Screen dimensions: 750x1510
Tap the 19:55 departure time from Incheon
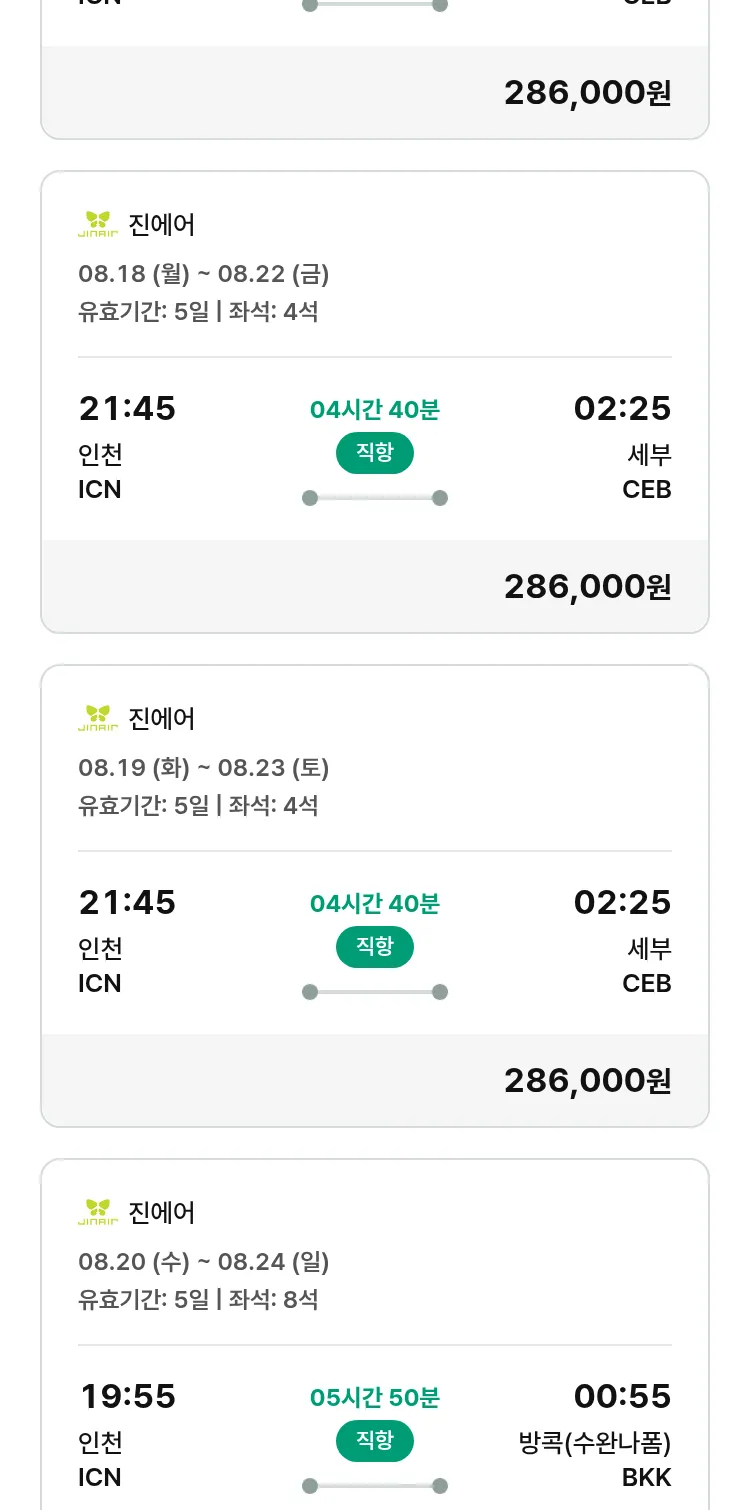[x=127, y=1396]
